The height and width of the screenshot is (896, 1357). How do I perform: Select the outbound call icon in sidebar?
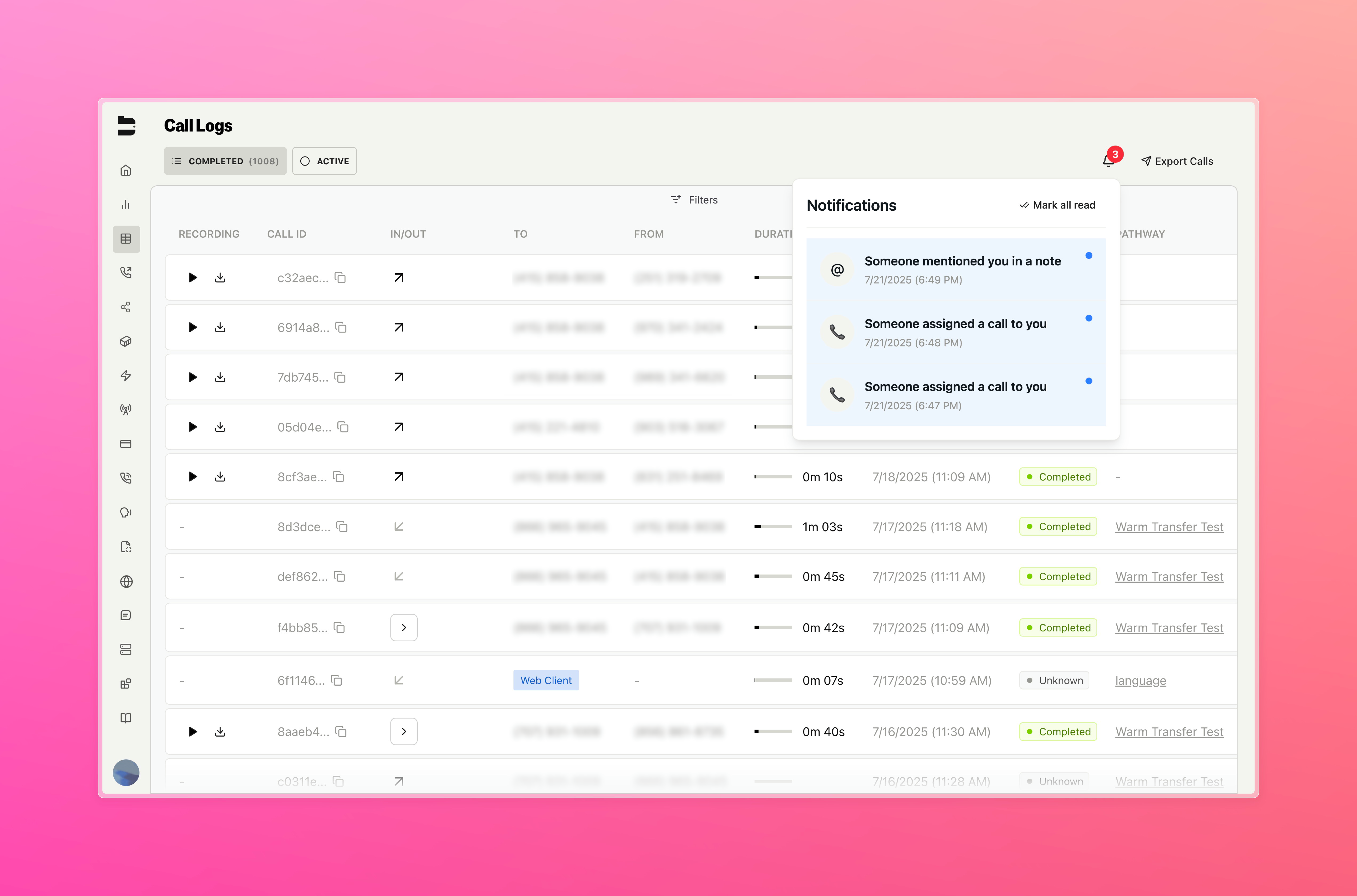pyautogui.click(x=126, y=273)
